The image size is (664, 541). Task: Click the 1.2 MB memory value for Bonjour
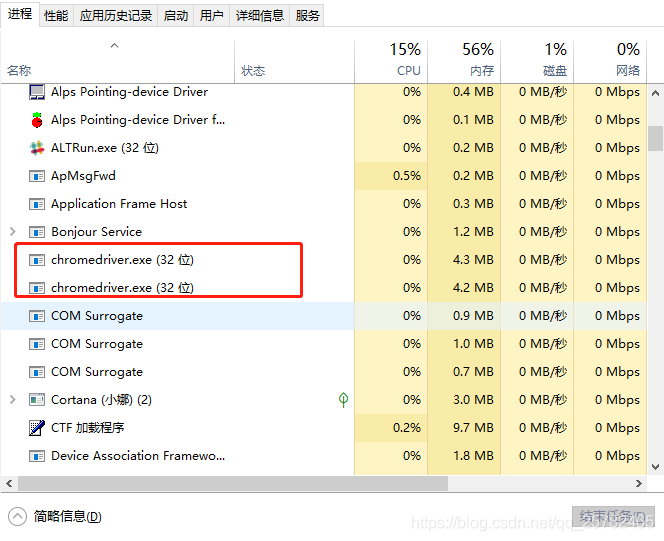point(473,232)
